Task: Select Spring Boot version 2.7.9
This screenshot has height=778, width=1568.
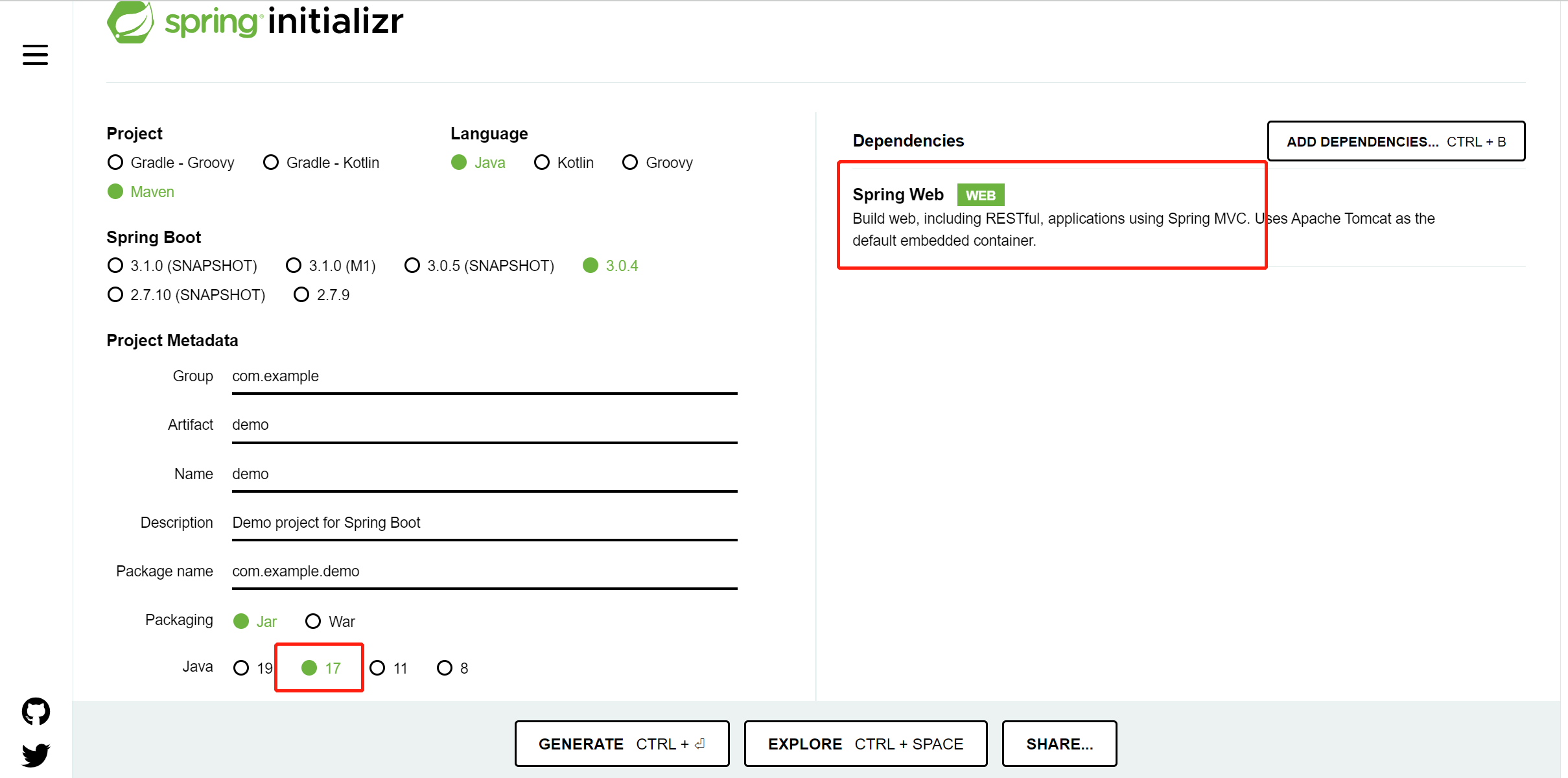Action: [x=322, y=295]
